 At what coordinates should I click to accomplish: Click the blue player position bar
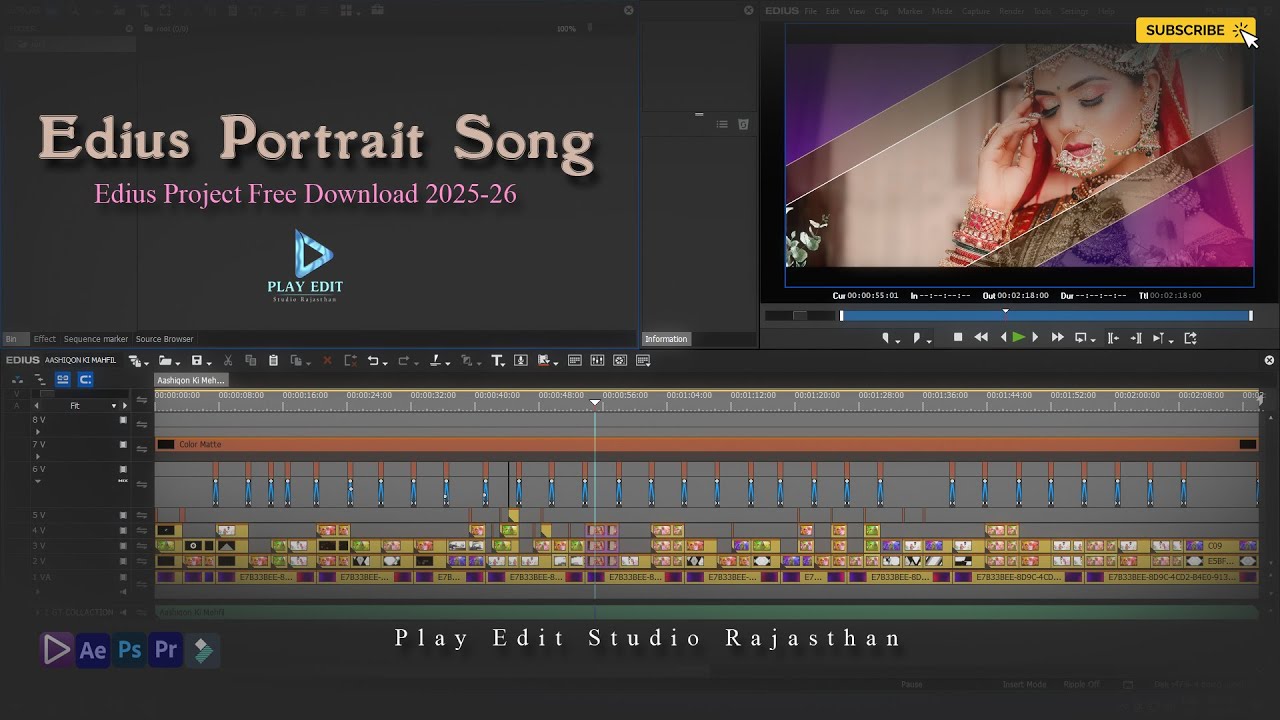(x=1045, y=316)
